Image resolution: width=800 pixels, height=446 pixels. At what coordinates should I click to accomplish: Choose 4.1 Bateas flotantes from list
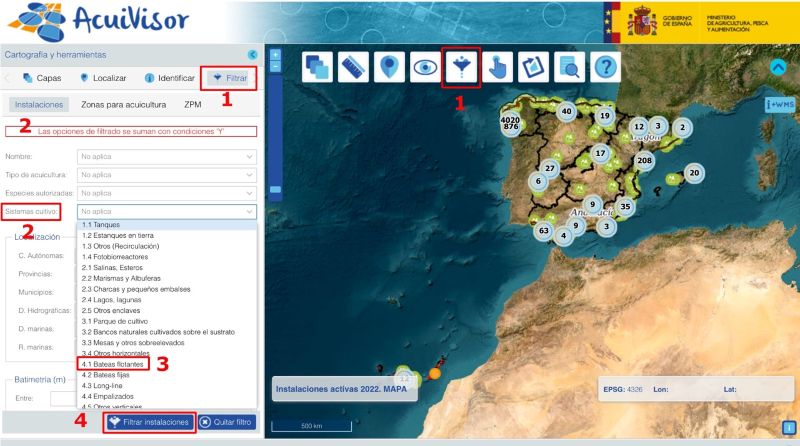(112, 365)
